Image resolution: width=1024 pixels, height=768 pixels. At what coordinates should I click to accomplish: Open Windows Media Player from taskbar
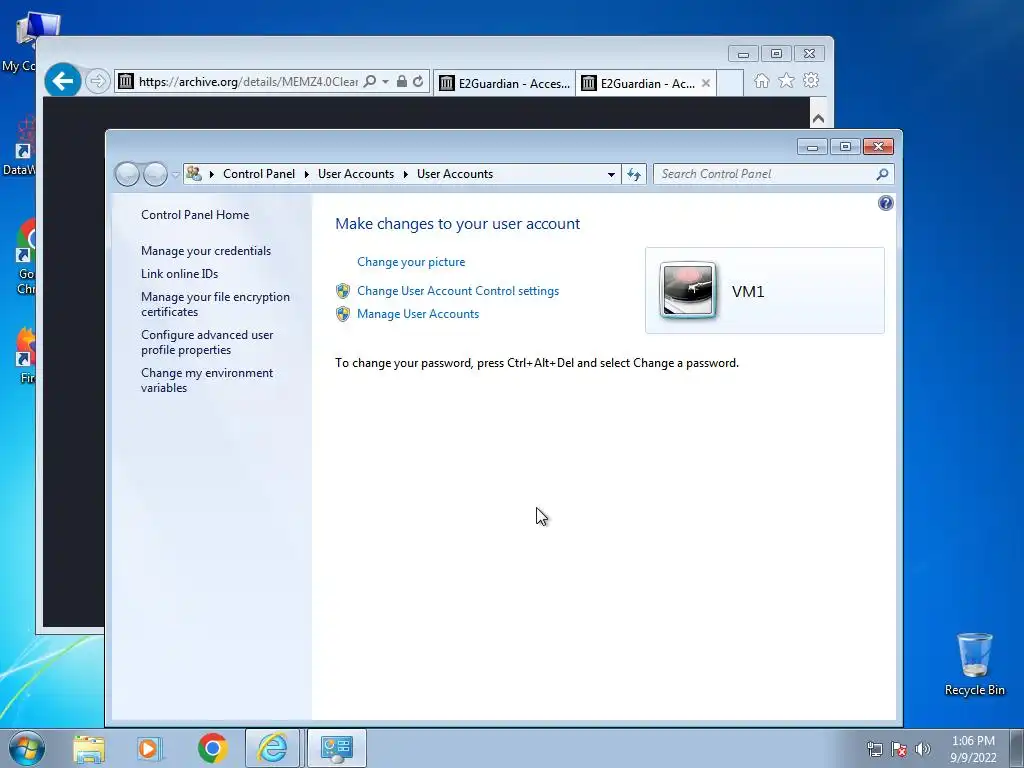(149, 748)
